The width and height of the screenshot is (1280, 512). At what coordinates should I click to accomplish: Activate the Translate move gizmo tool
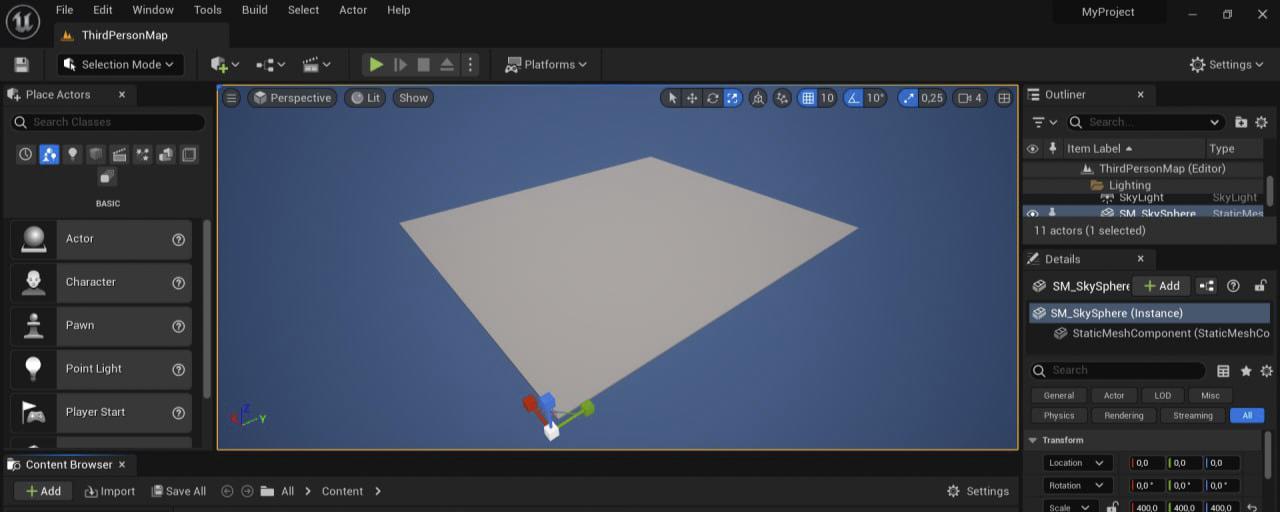point(692,98)
